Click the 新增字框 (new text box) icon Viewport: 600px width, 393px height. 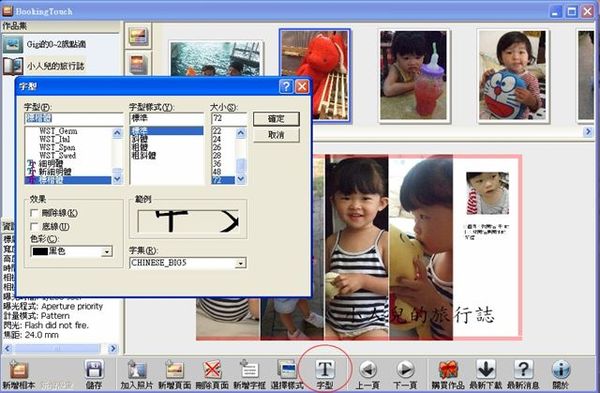[249, 370]
